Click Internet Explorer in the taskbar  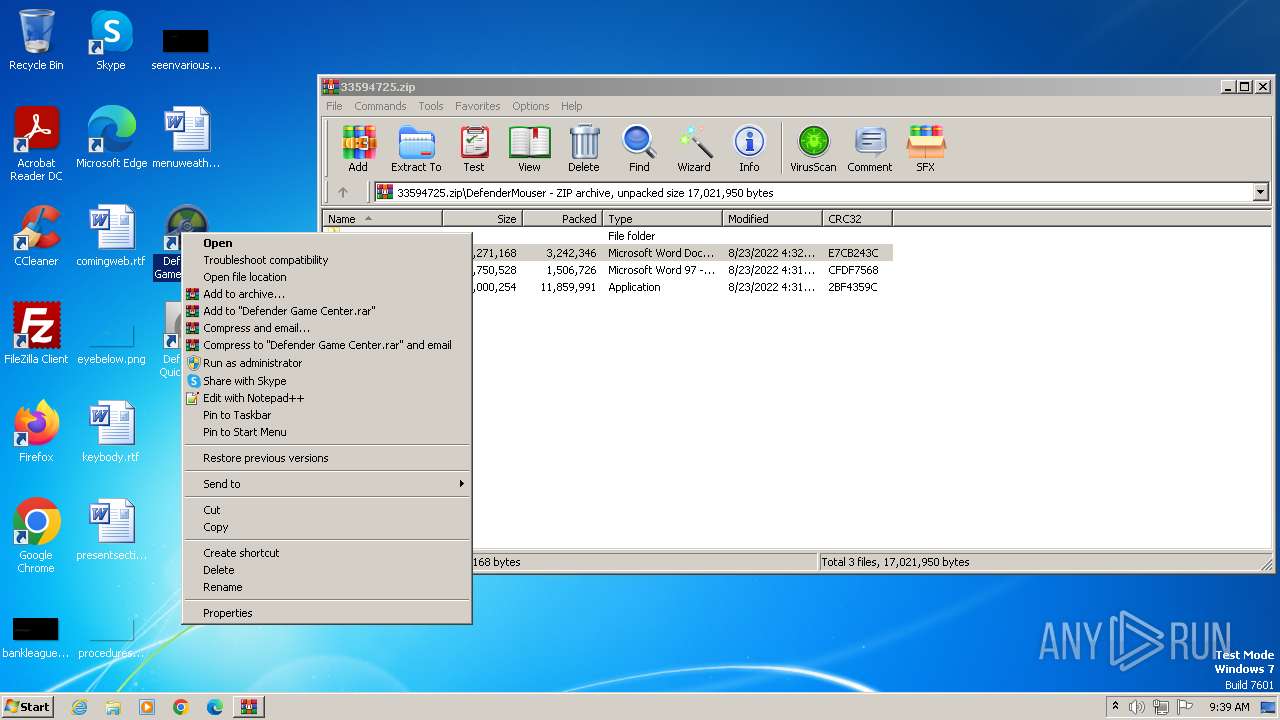point(79,707)
